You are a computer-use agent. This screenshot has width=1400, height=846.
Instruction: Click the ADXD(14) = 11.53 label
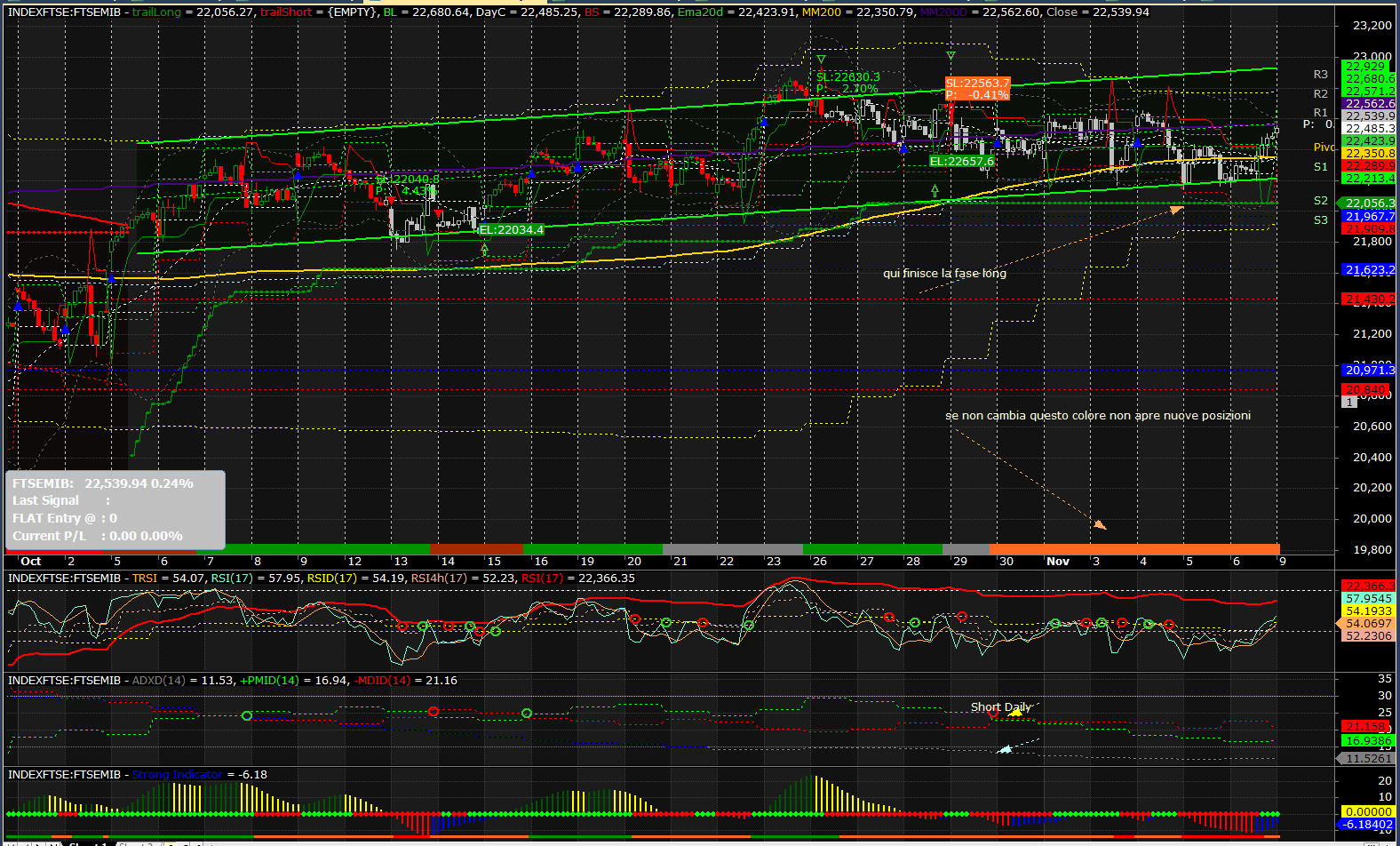182,681
